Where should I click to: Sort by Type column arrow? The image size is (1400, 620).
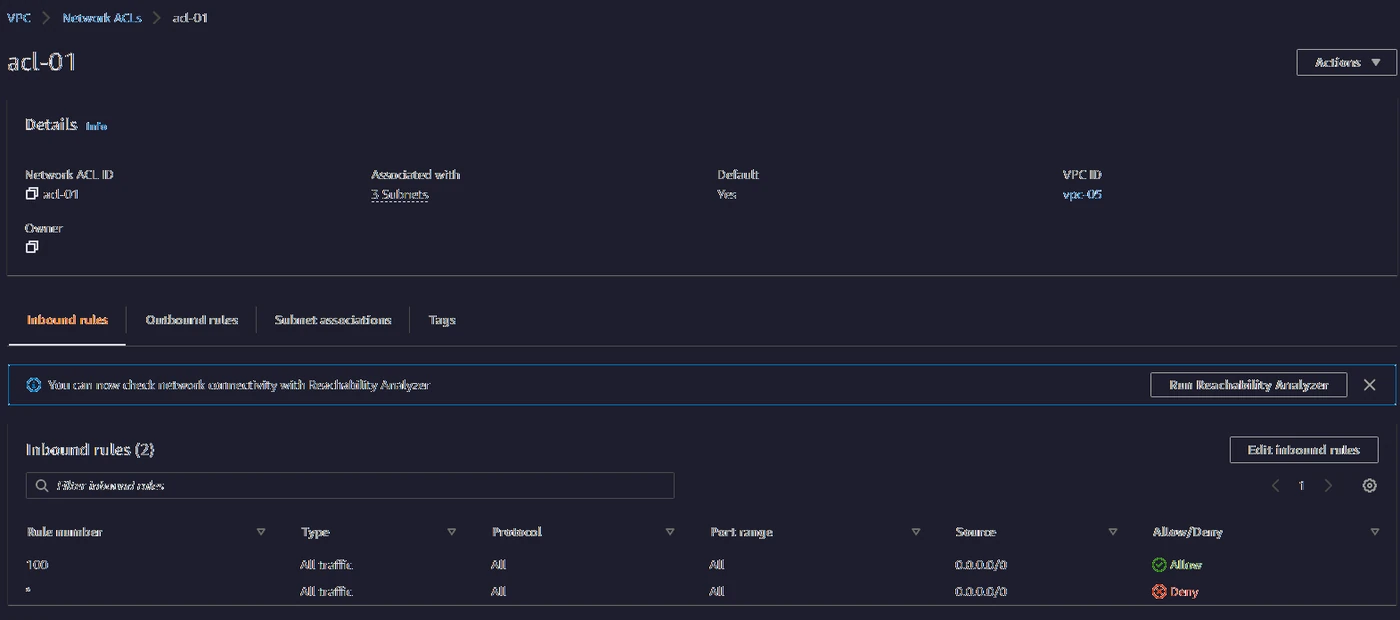[x=452, y=532]
